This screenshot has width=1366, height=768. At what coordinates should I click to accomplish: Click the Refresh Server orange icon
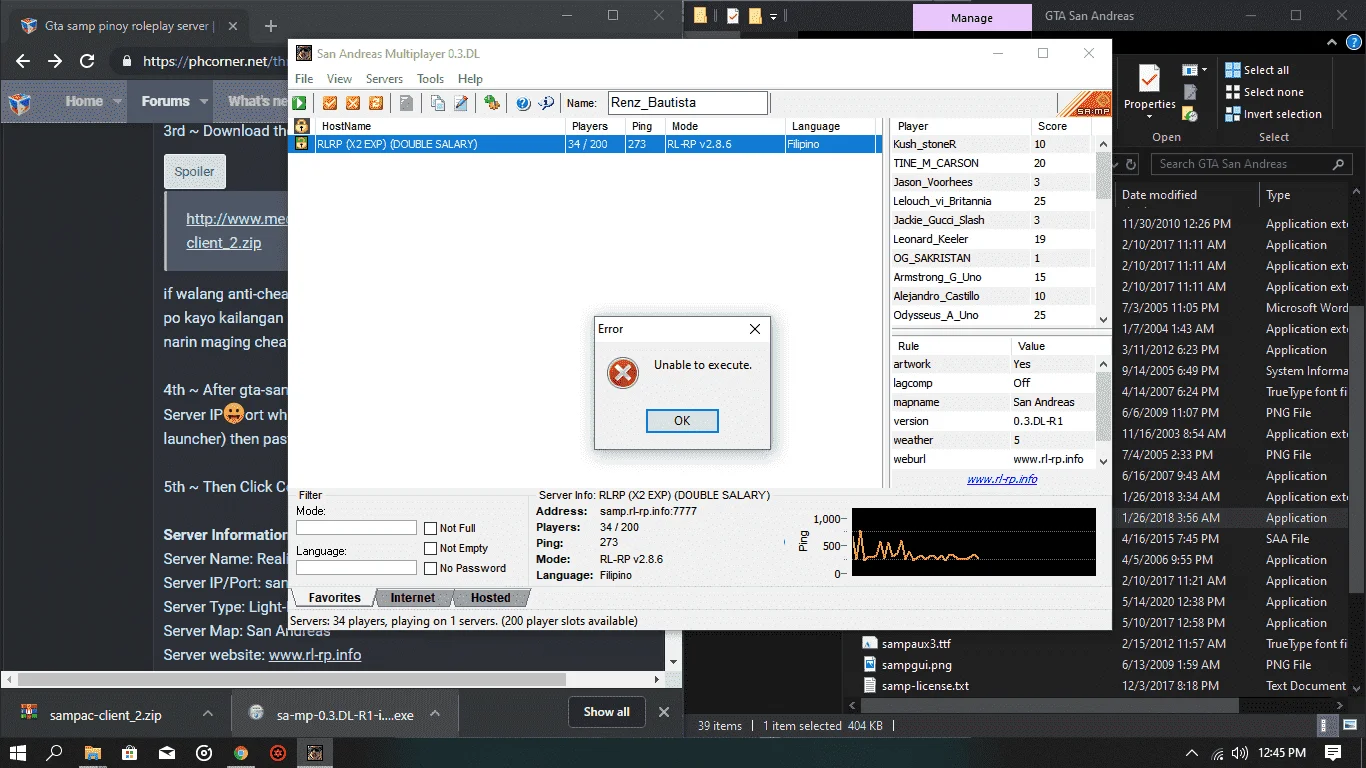pyautogui.click(x=376, y=103)
